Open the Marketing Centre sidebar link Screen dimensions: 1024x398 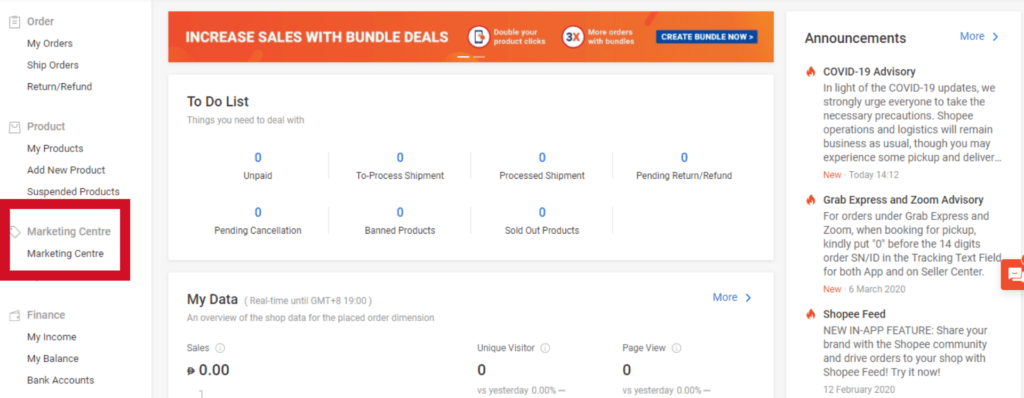(65, 254)
